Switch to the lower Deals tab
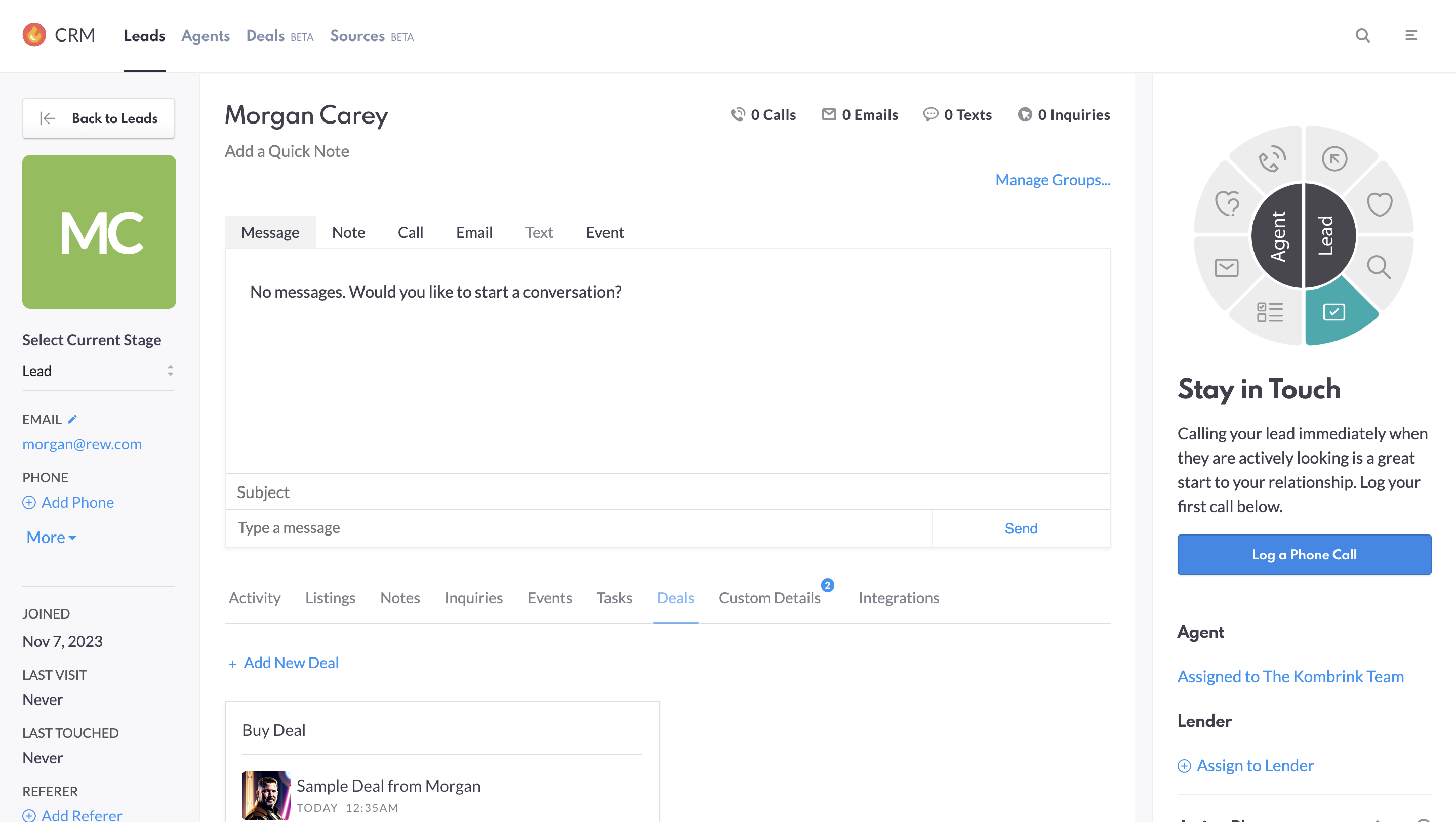This screenshot has height=823, width=1456. [x=675, y=597]
